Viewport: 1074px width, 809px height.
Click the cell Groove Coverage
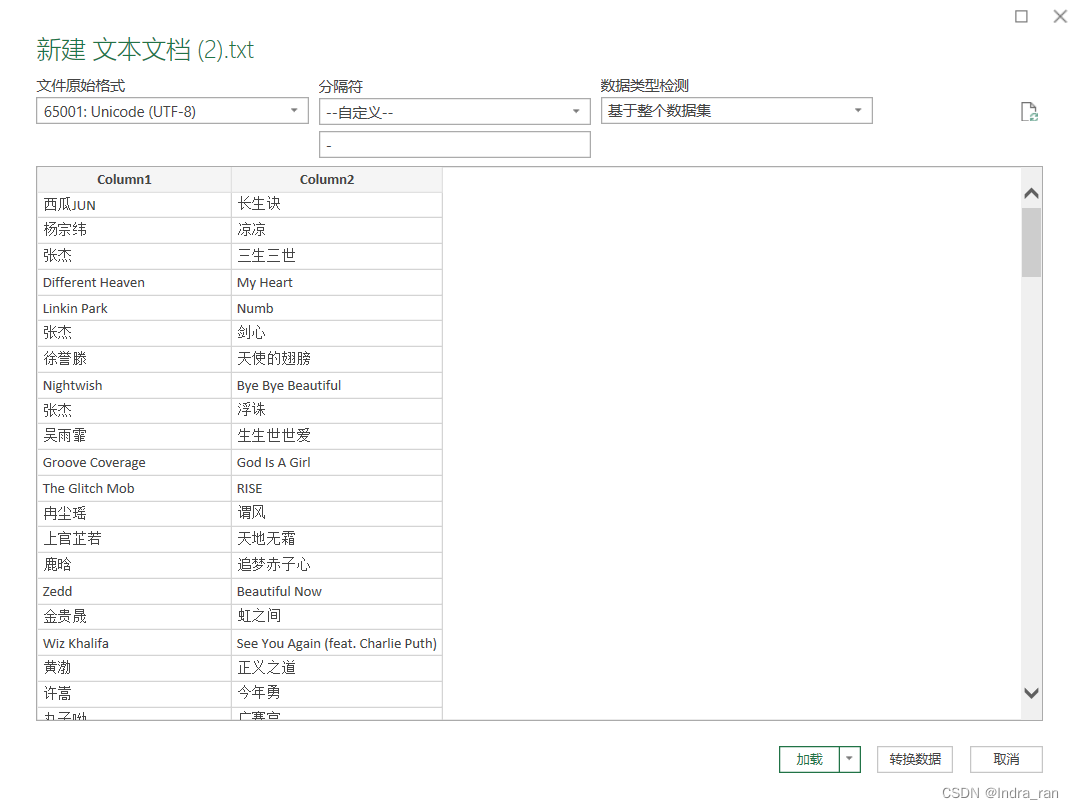click(134, 462)
